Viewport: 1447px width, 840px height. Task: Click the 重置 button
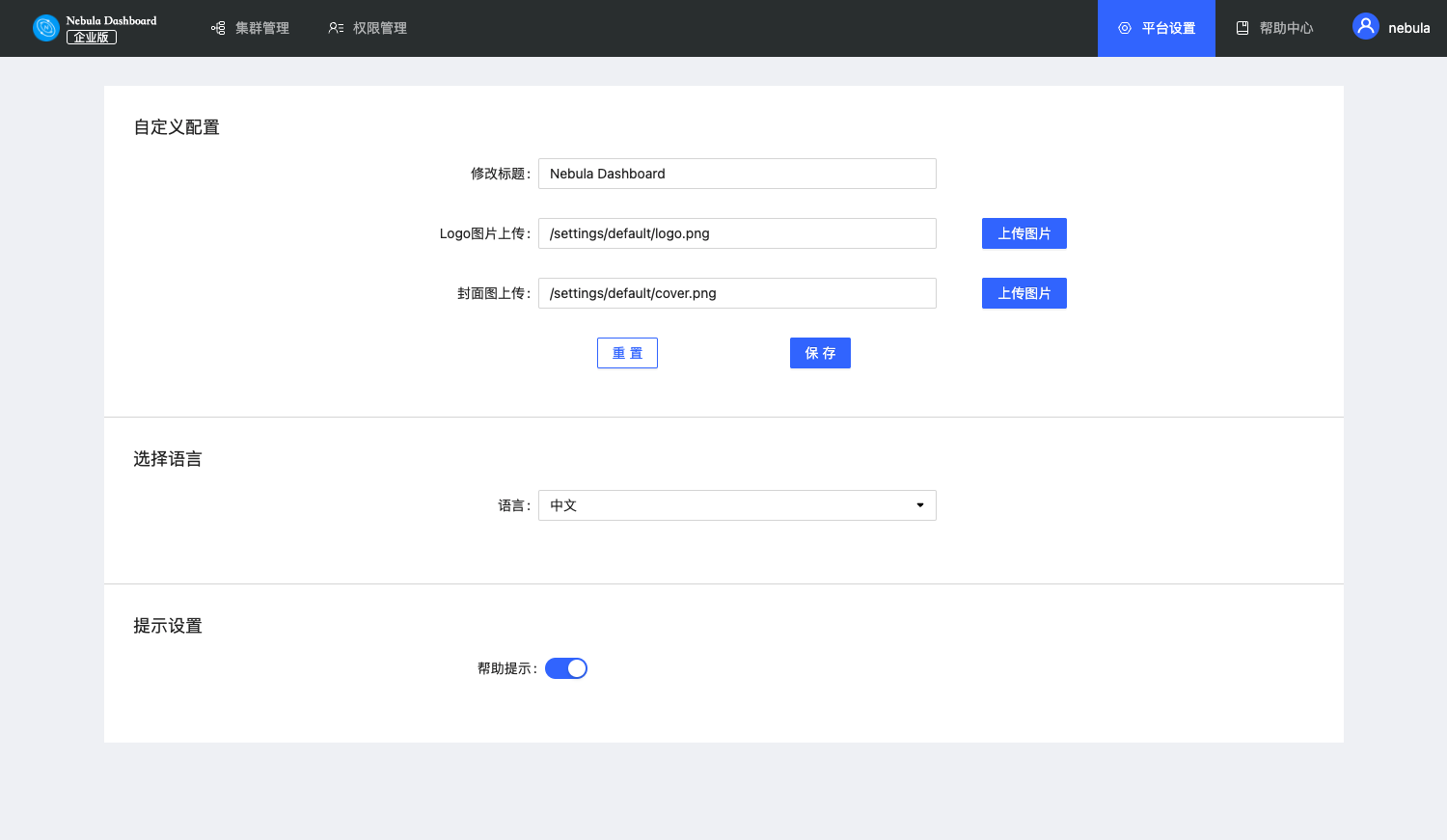[x=627, y=353]
